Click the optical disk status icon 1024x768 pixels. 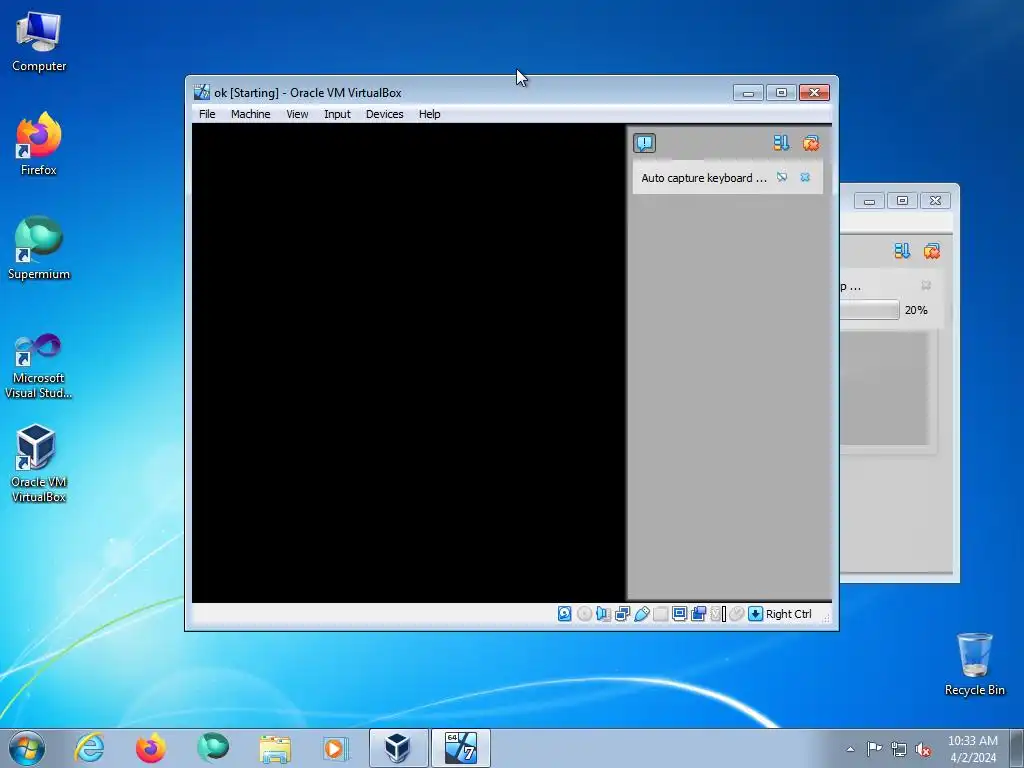(584, 614)
